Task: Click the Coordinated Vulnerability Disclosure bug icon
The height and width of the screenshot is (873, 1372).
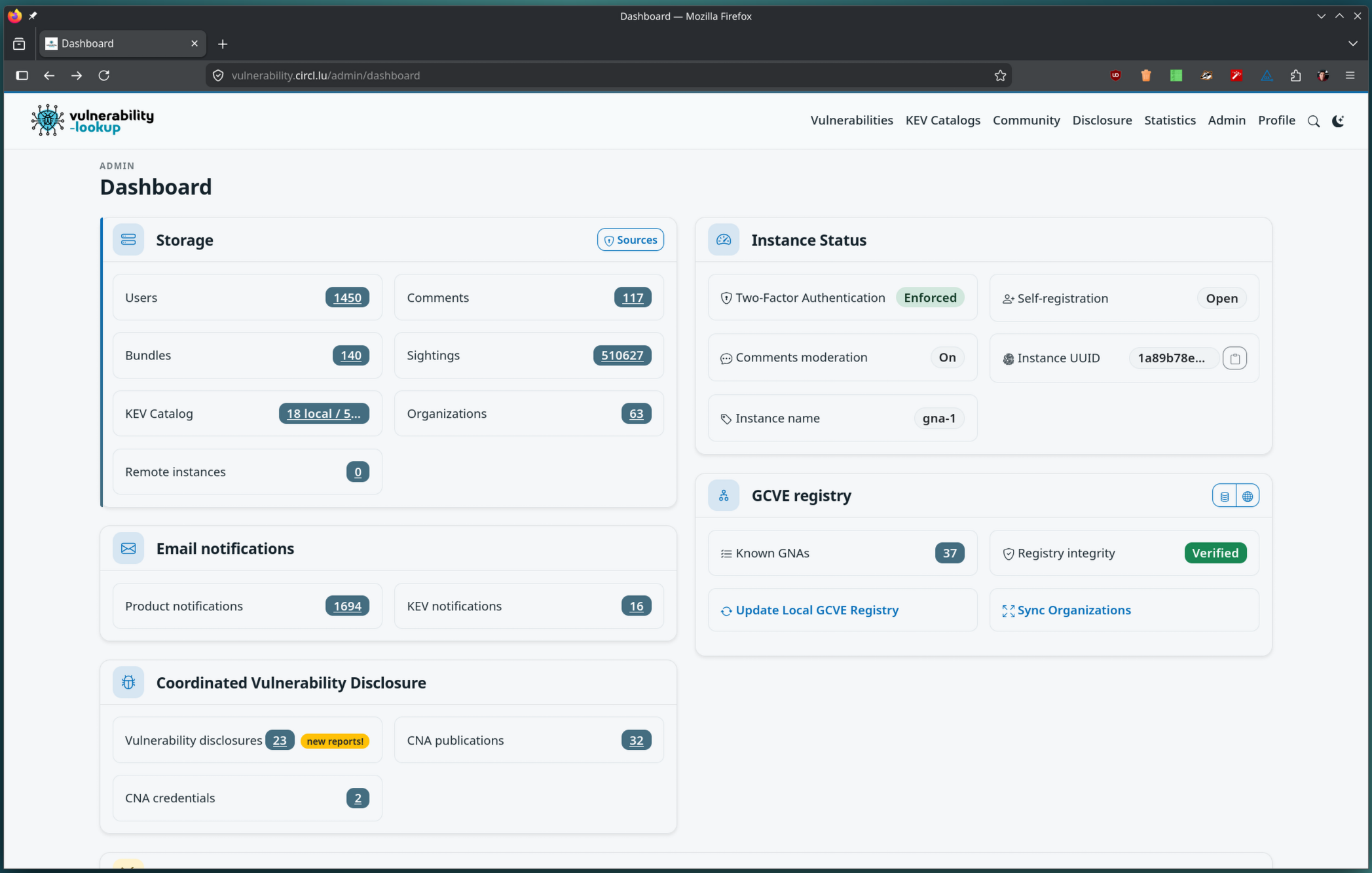Action: pyautogui.click(x=128, y=682)
